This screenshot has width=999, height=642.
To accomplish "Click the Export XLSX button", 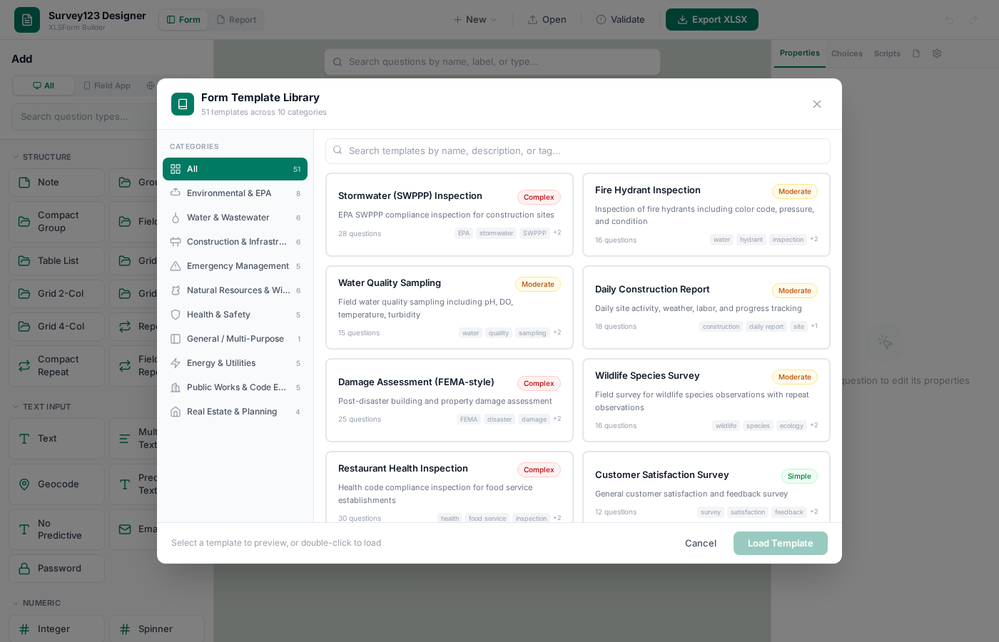I will click(712, 20).
